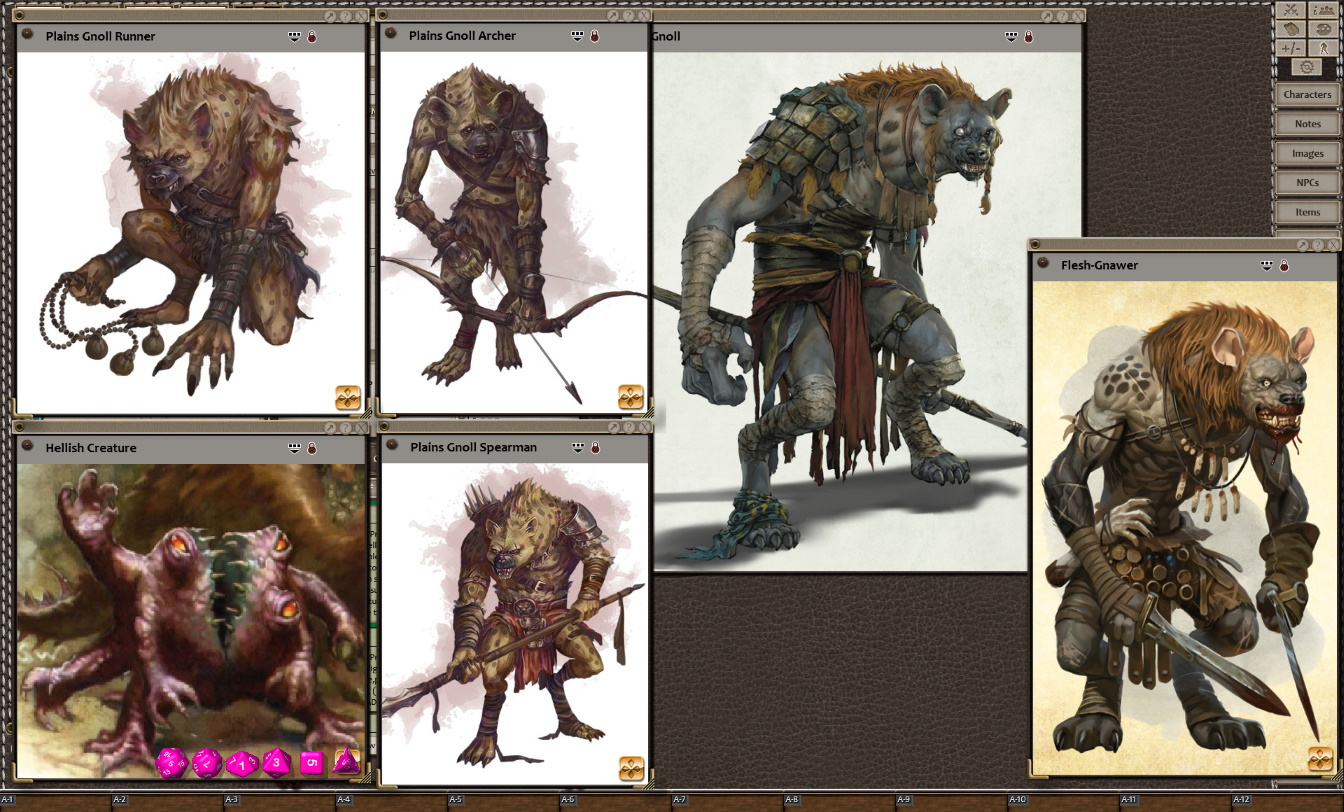Click the Plains Gnoll Spearman title text
1344x812 pixels.
point(473,447)
